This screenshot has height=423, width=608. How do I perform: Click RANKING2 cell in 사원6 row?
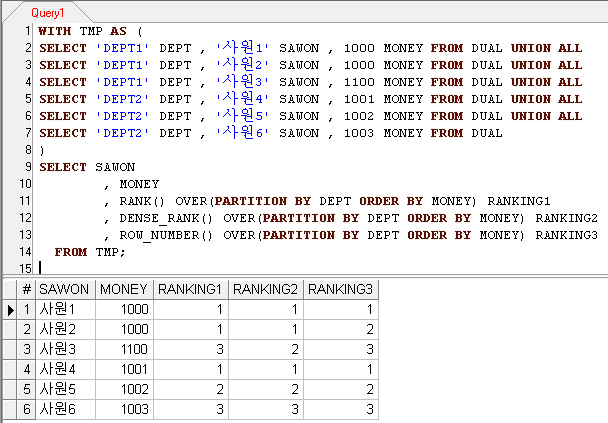tap(266, 409)
